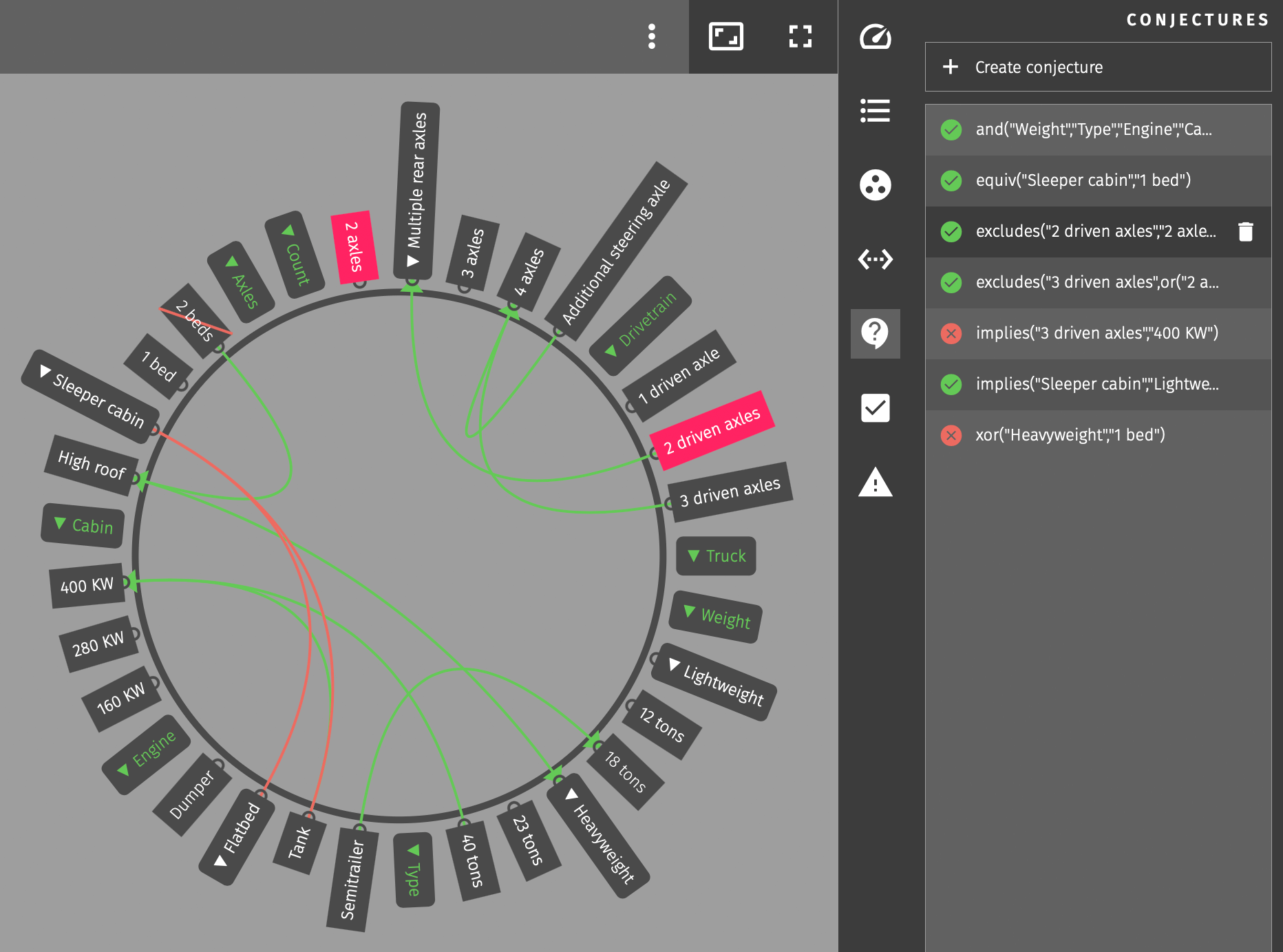Click the fit-to-view aspect ratio icon
This screenshot has width=1283, height=952.
click(725, 36)
